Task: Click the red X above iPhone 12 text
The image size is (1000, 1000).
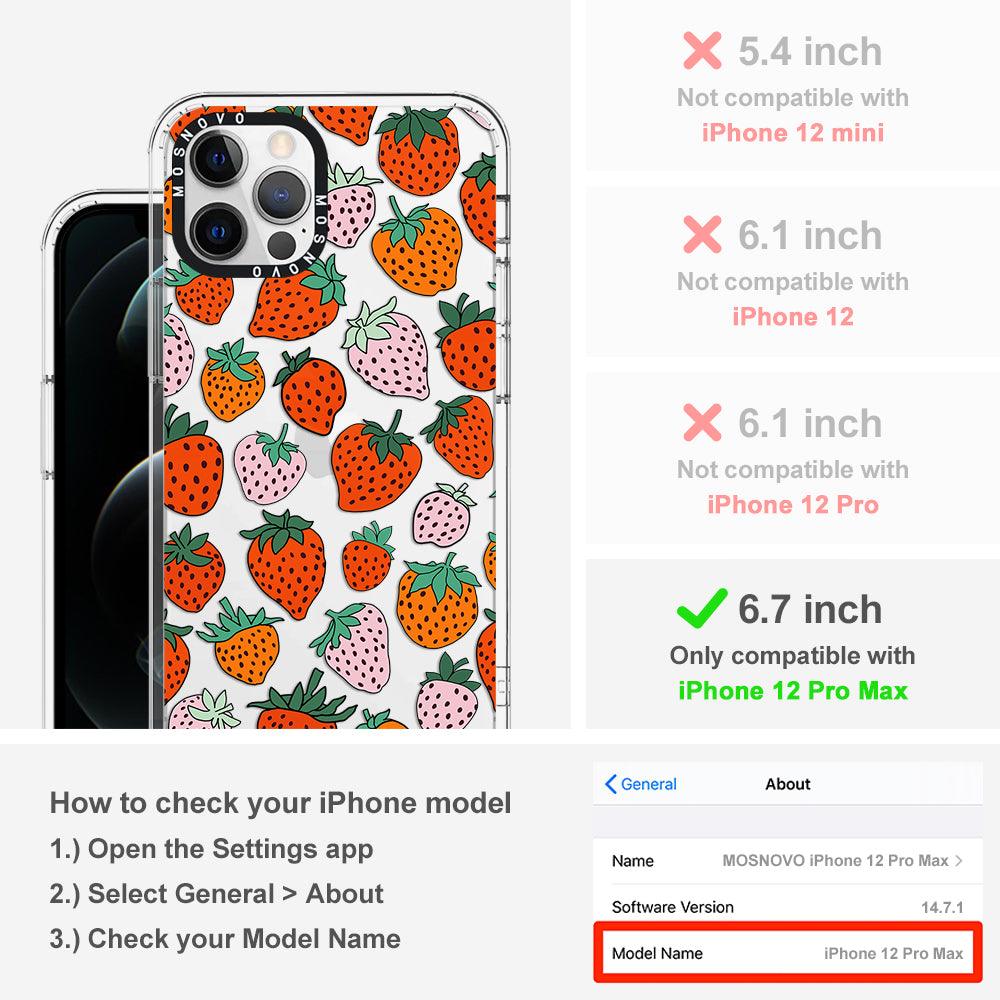Action: click(x=702, y=235)
